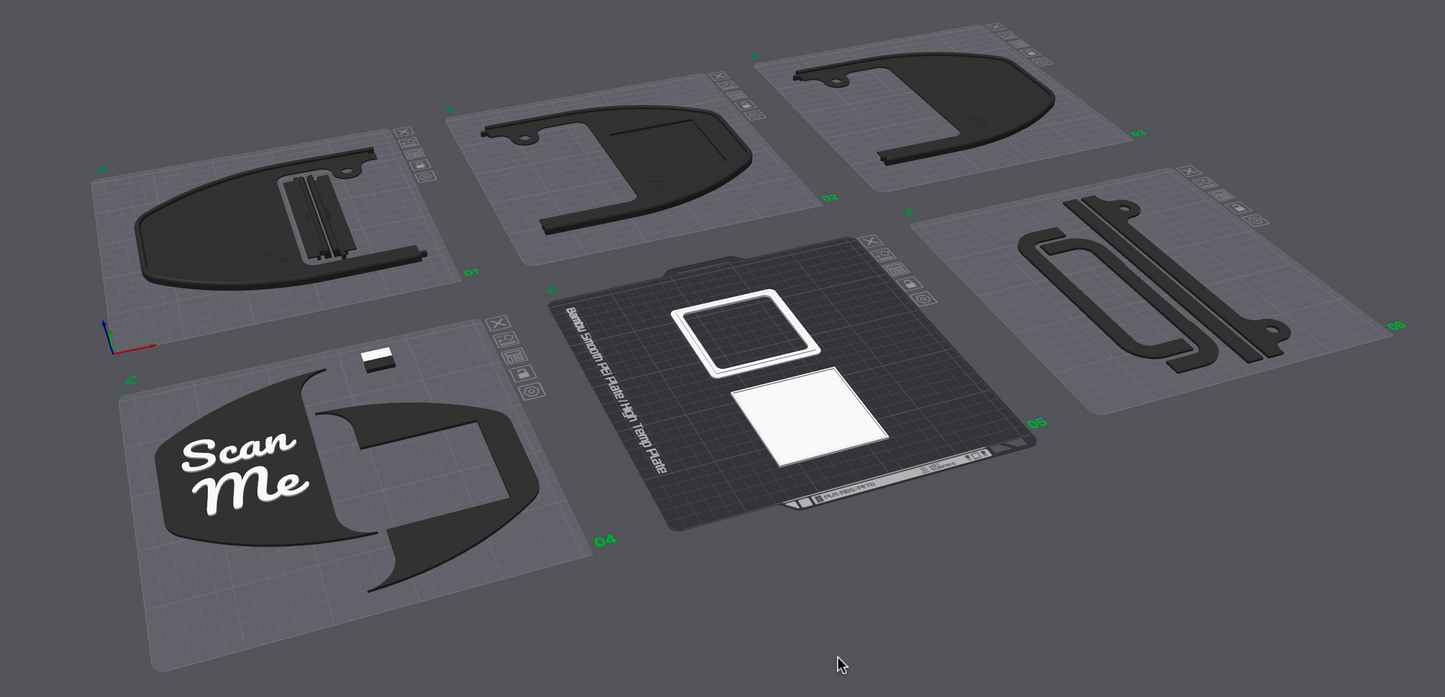This screenshot has width=1445, height=697.
Task: Arrange objects on selected plate 05
Action: tap(897, 269)
